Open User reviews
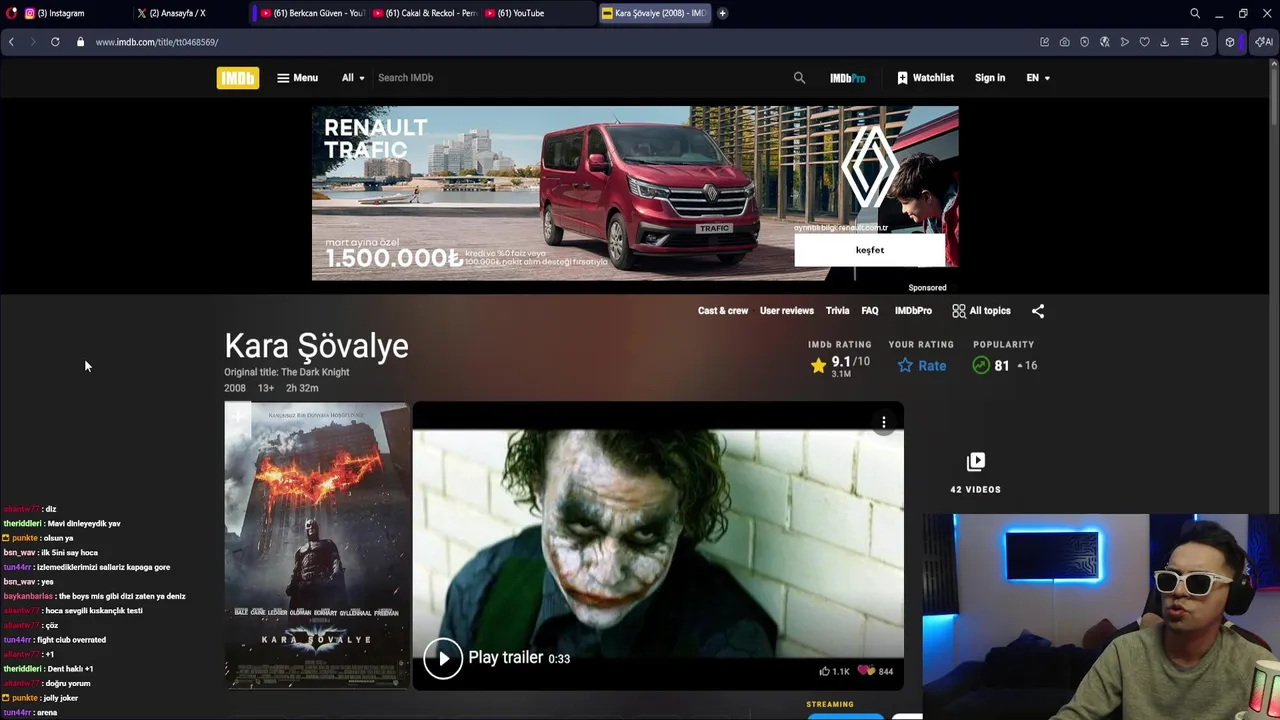This screenshot has width=1280, height=720. click(x=787, y=311)
